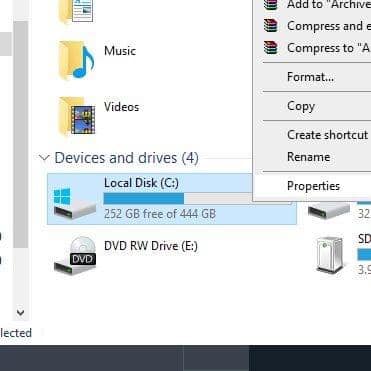The image size is (371, 371).
Task: Choose Copy from the context menu
Action: pyautogui.click(x=301, y=106)
